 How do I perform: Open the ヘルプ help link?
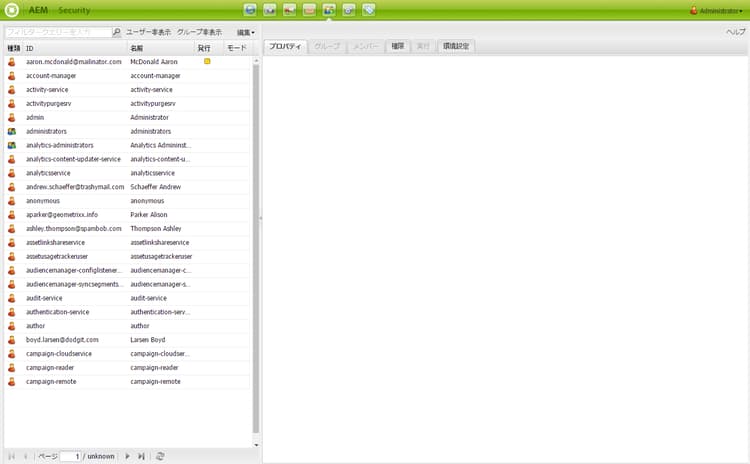pos(735,32)
